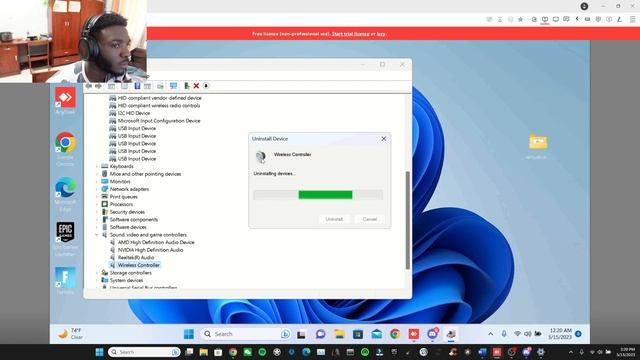Select Software devices category label
640x360 pixels.
click(x=128, y=227)
